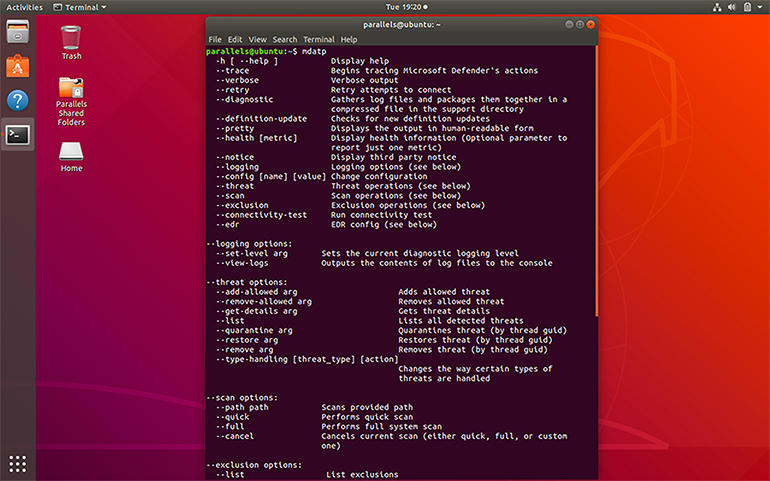Click the network status icon in top bar

717,7
